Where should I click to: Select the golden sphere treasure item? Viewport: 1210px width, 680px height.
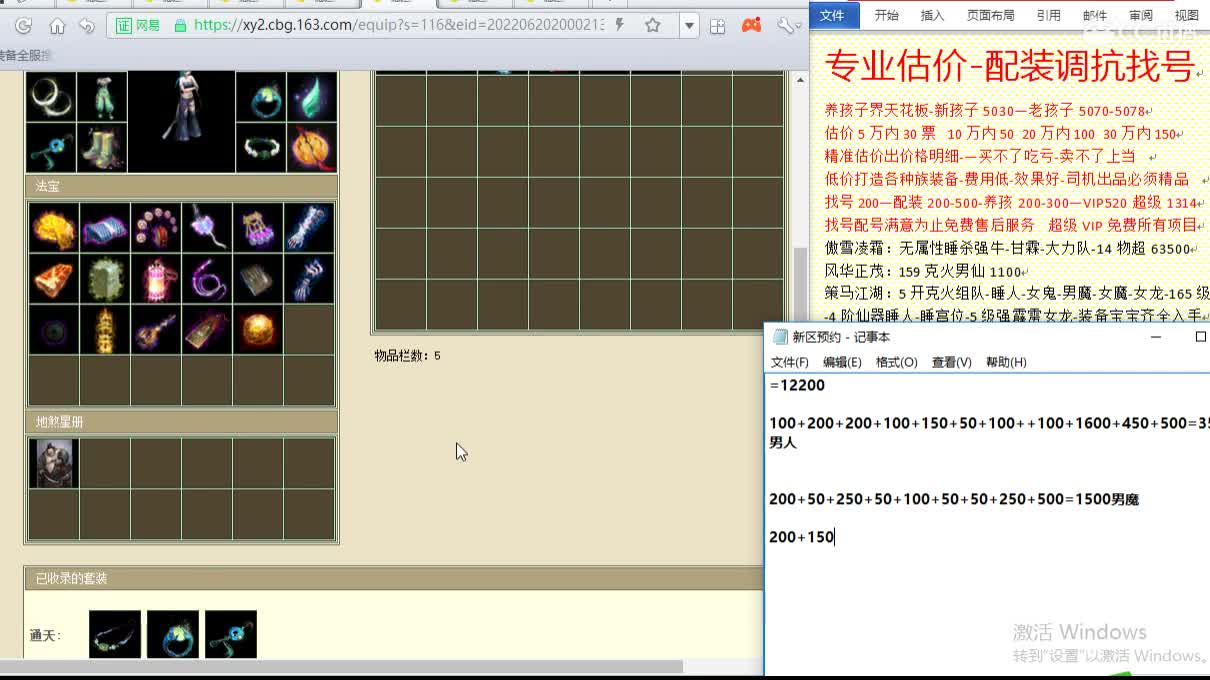tap(258, 329)
